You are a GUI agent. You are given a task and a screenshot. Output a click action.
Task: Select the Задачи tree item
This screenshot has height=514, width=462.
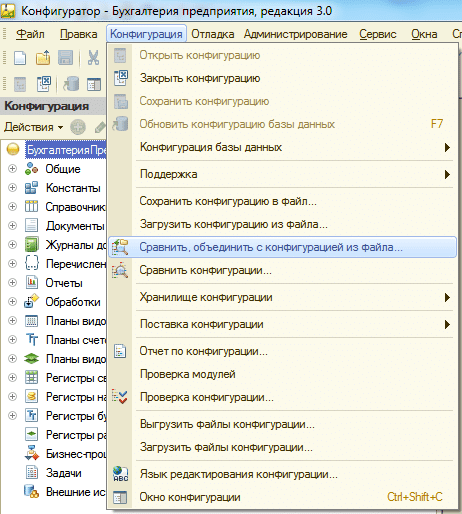point(64,473)
